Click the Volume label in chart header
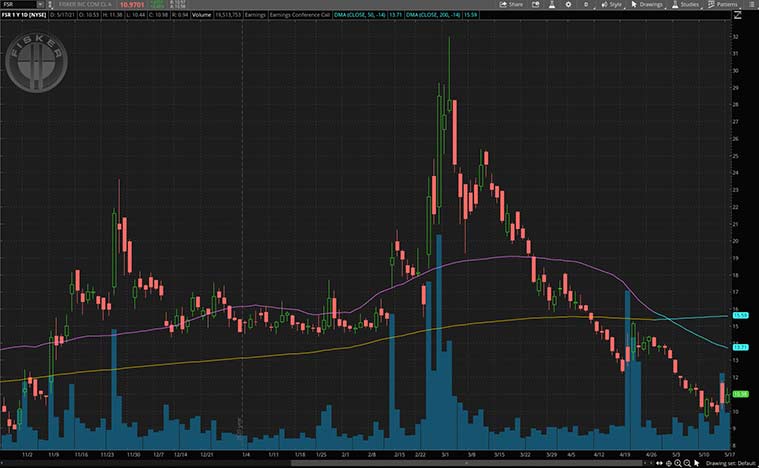759x468 pixels. pyautogui.click(x=201, y=16)
